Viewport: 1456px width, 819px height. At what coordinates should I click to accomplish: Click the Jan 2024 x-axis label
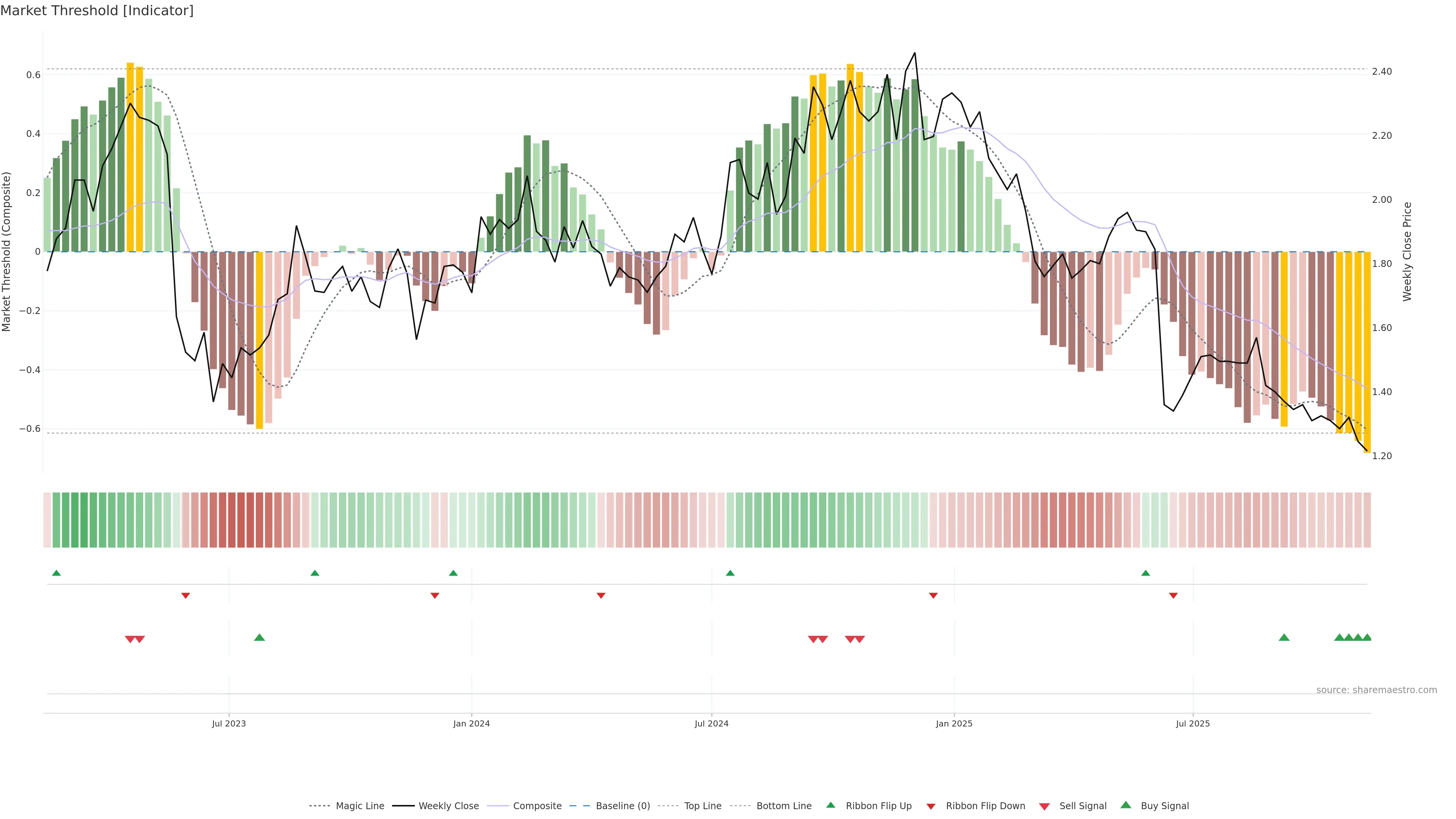point(471,723)
